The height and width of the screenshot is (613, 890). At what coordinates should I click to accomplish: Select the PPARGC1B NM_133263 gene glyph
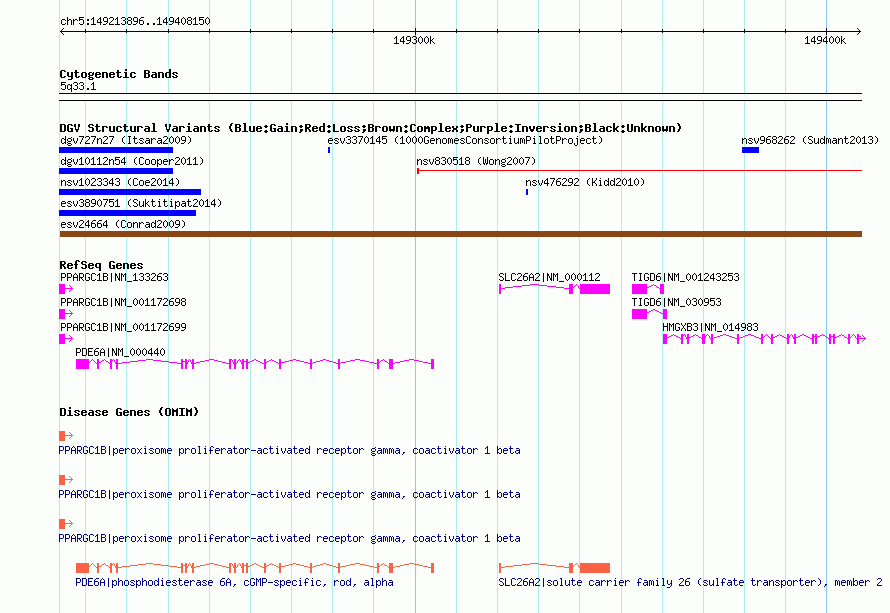point(66,289)
